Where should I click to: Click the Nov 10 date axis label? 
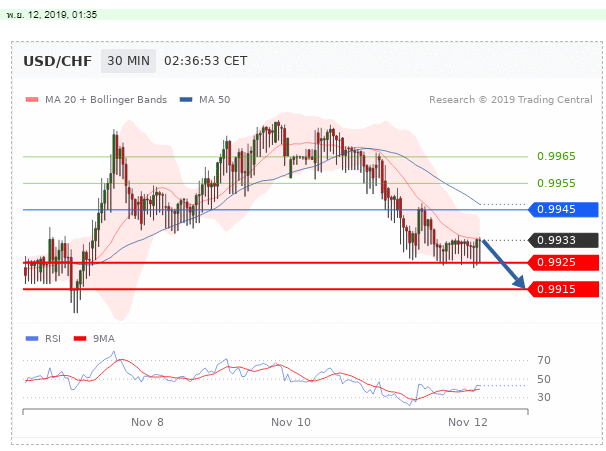pyautogui.click(x=291, y=422)
